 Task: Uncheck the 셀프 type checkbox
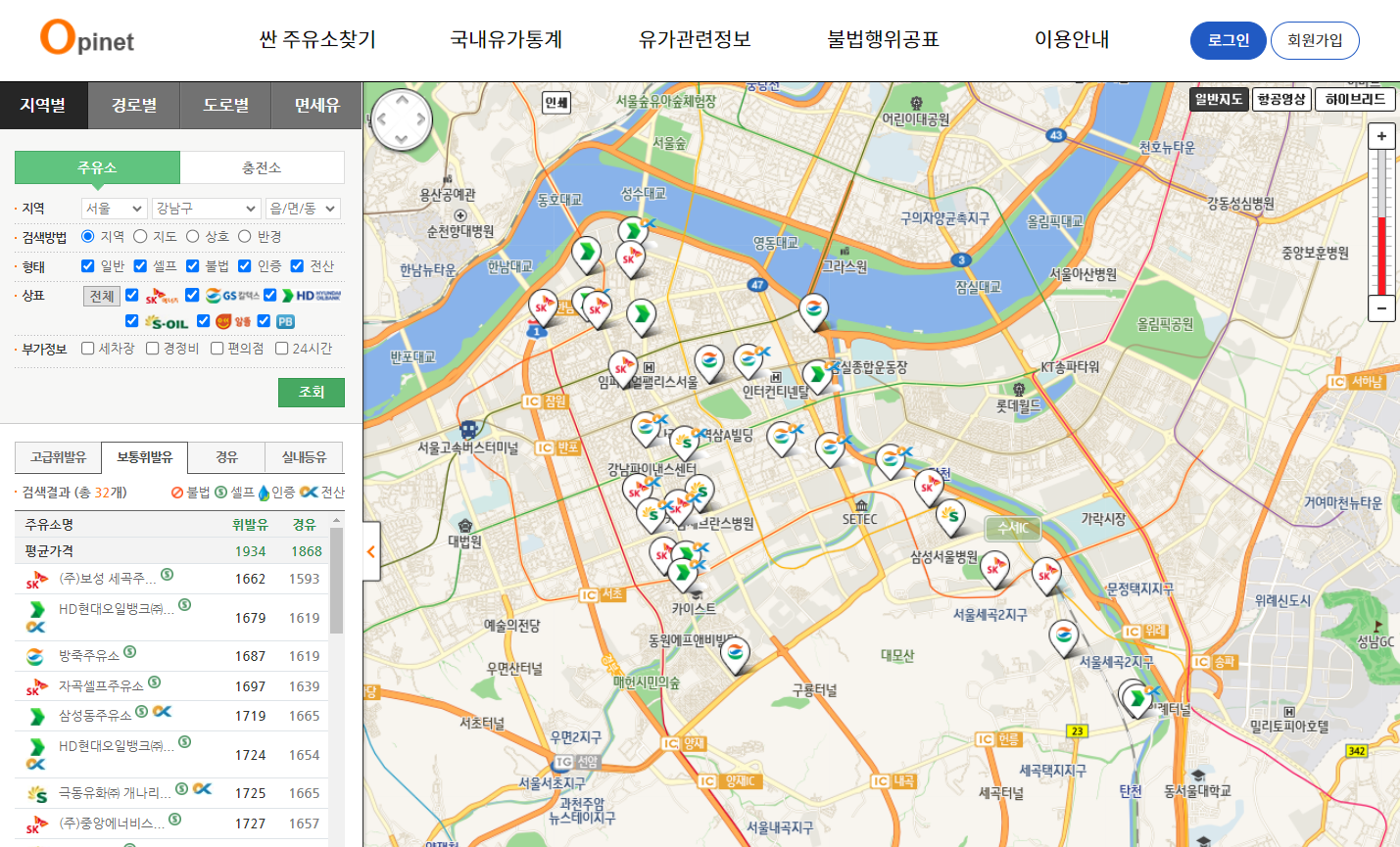[140, 265]
